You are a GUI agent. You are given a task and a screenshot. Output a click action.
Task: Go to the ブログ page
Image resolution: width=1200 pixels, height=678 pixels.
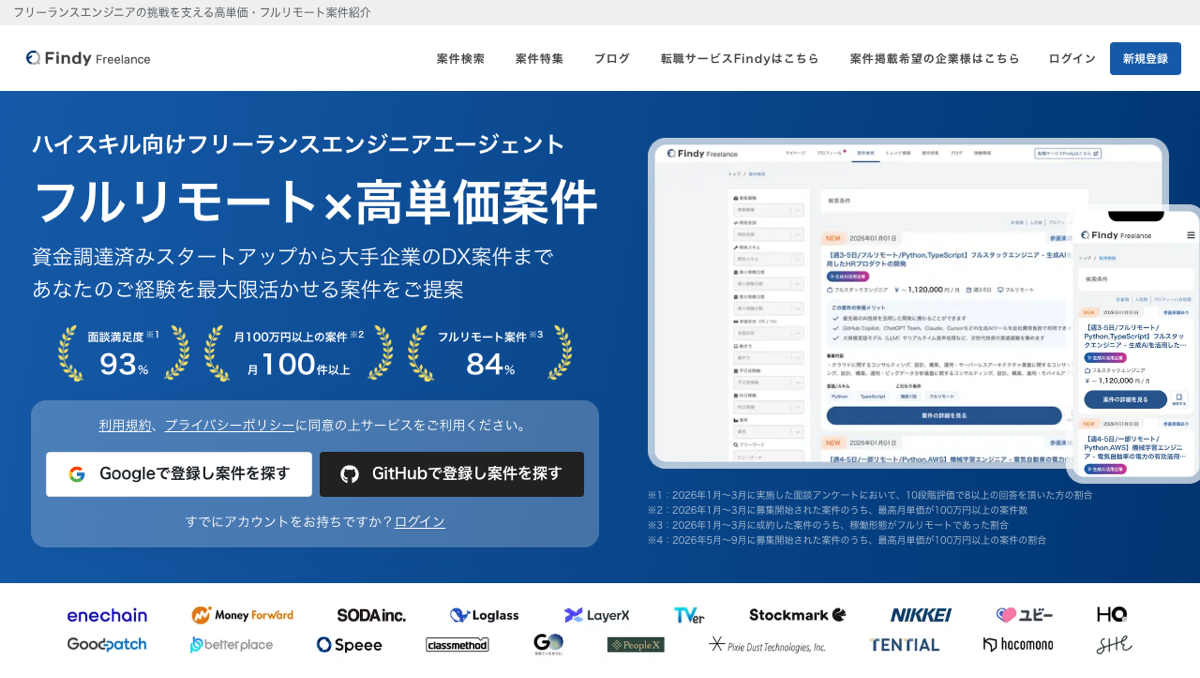(x=612, y=58)
